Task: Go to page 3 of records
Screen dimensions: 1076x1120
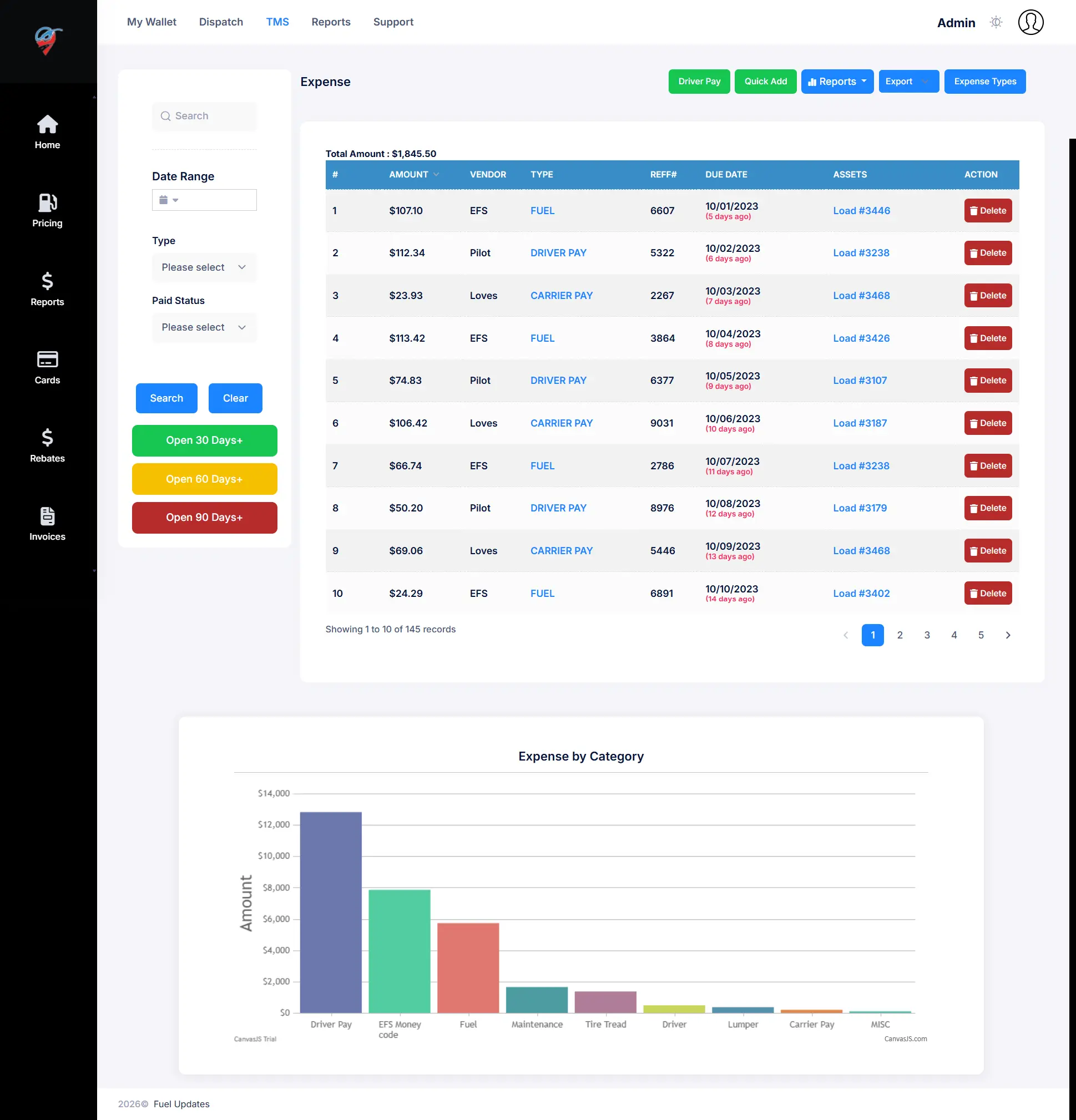Action: (x=927, y=635)
